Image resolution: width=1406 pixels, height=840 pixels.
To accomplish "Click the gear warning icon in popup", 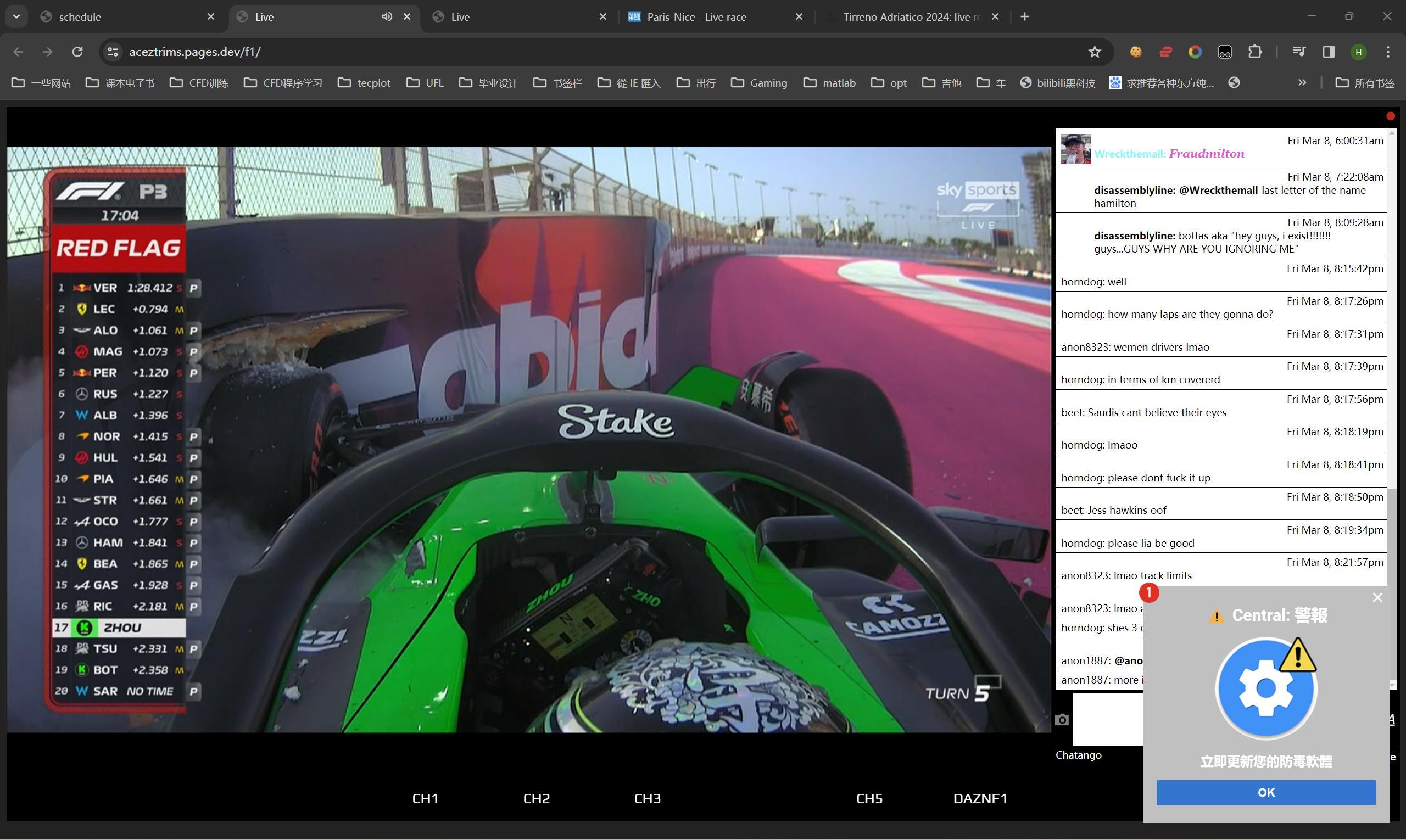I will tap(1266, 688).
